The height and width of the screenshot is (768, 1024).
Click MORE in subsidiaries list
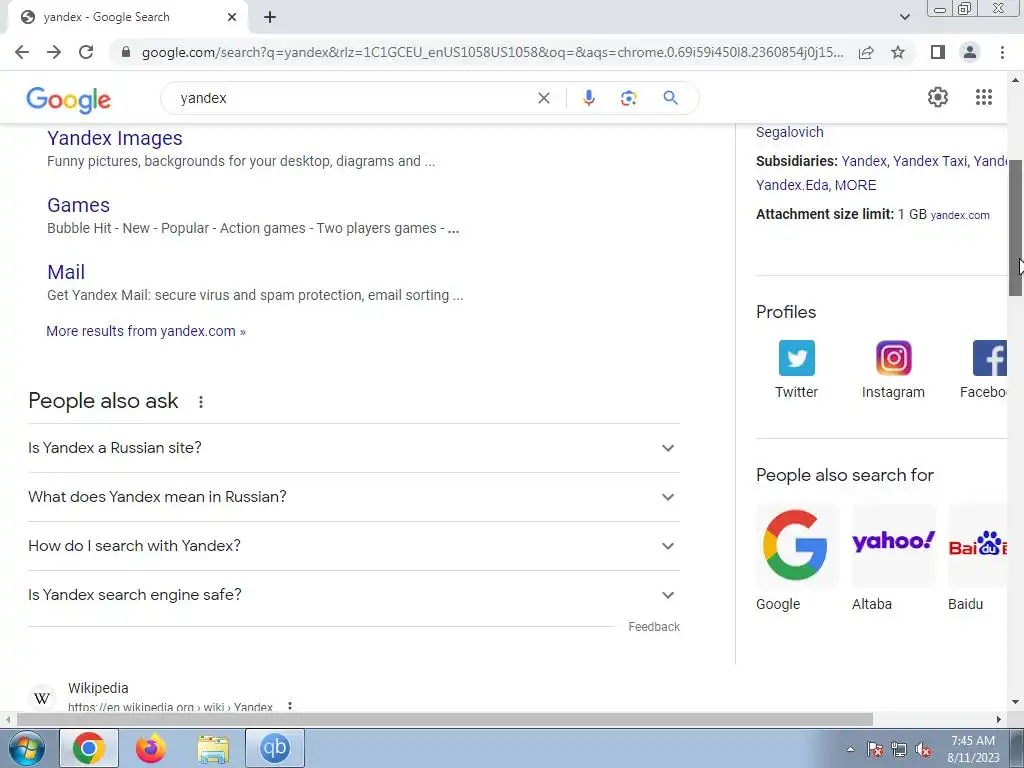[x=856, y=185]
